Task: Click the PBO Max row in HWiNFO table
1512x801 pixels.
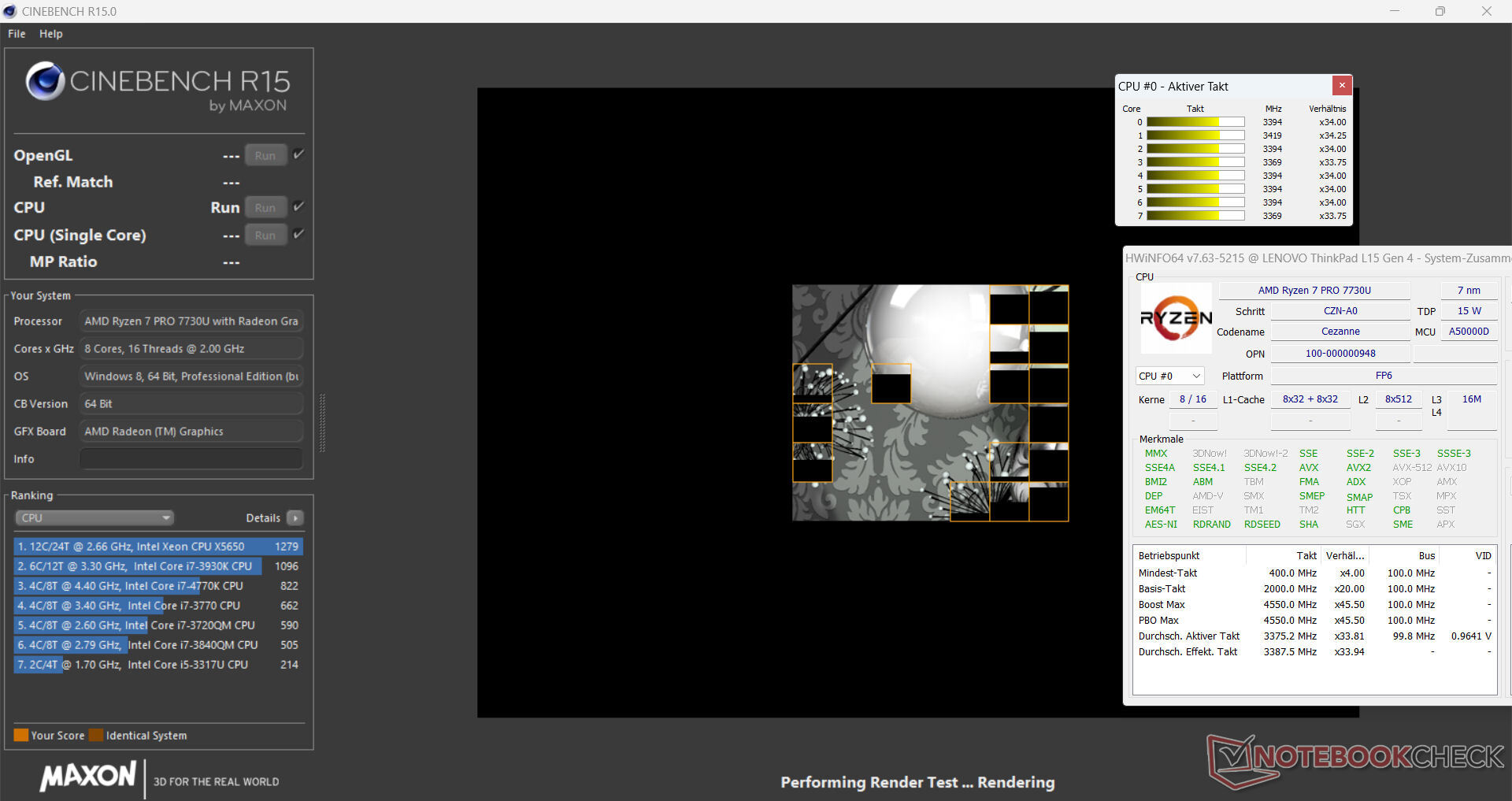Action: tap(1314, 621)
